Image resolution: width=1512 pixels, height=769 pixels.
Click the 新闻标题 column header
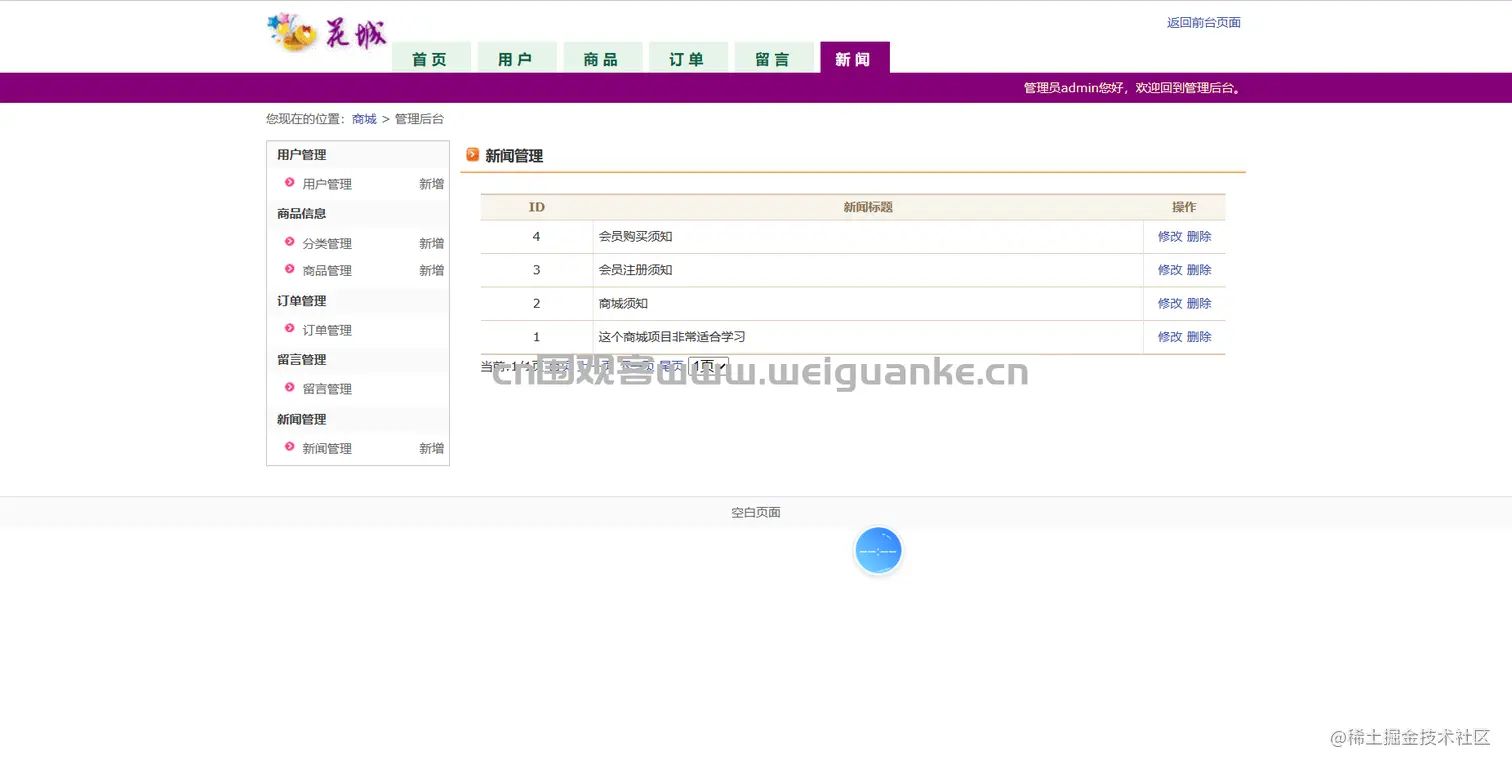tap(868, 207)
